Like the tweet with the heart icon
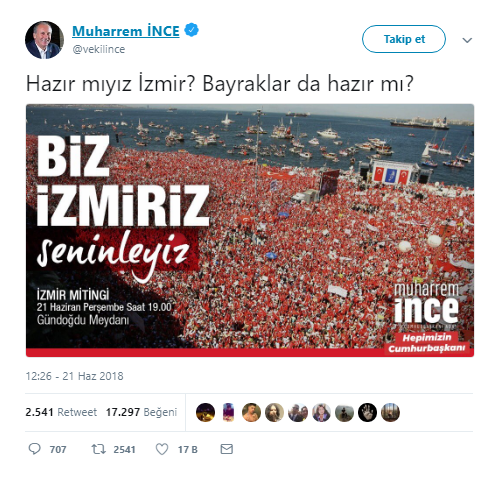The width and height of the screenshot is (497, 480). coord(162,449)
